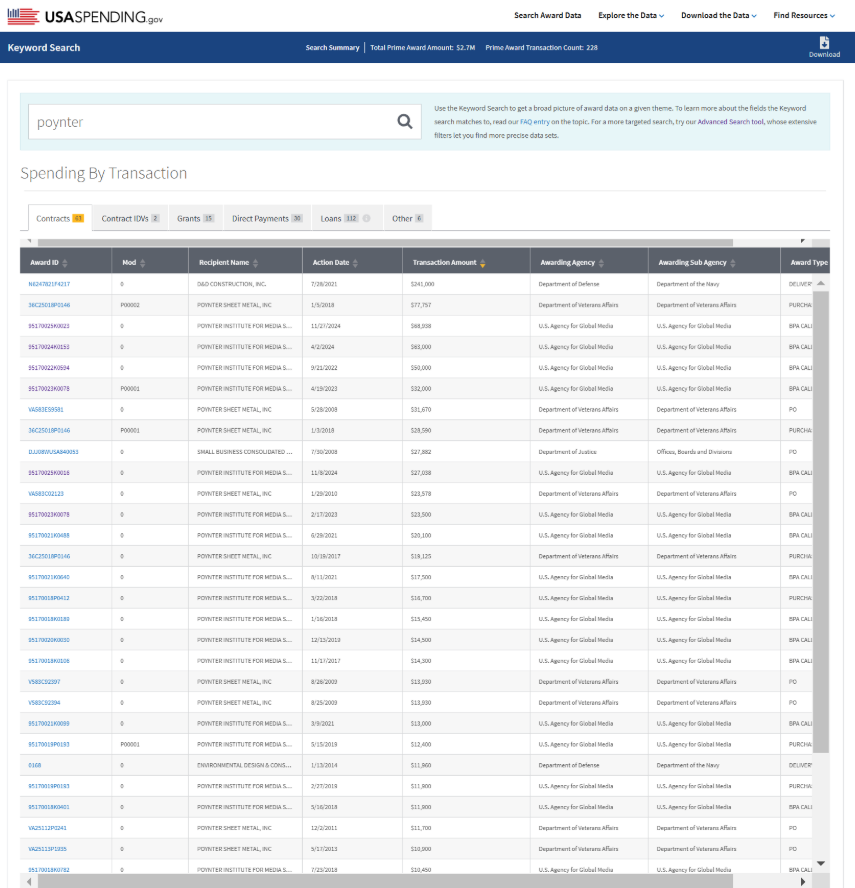This screenshot has width=855, height=888.
Task: Select the Direct Payments tab
Action: click(267, 218)
